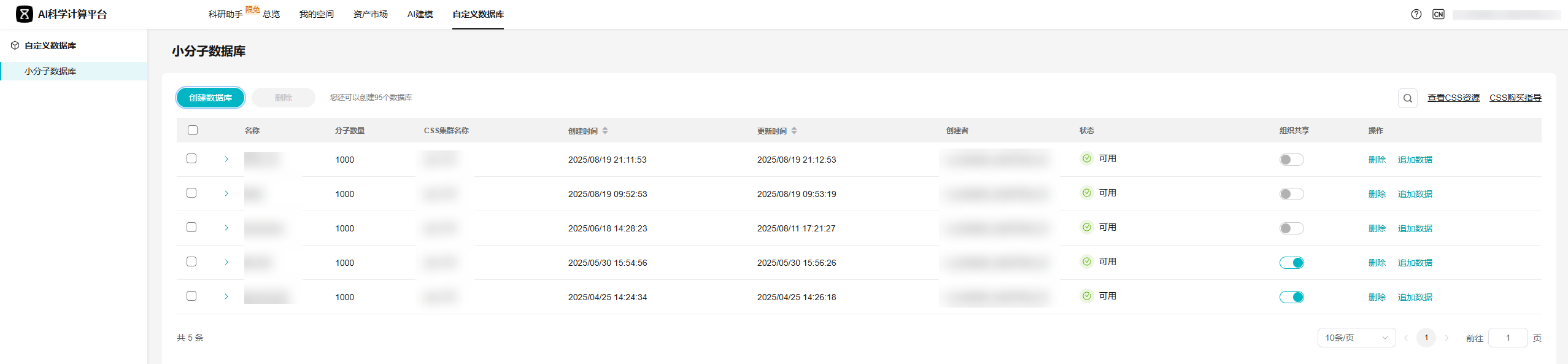This screenshot has width=1568, height=364.
Task: Go to next page arrow in pagination
Action: pos(1446,338)
